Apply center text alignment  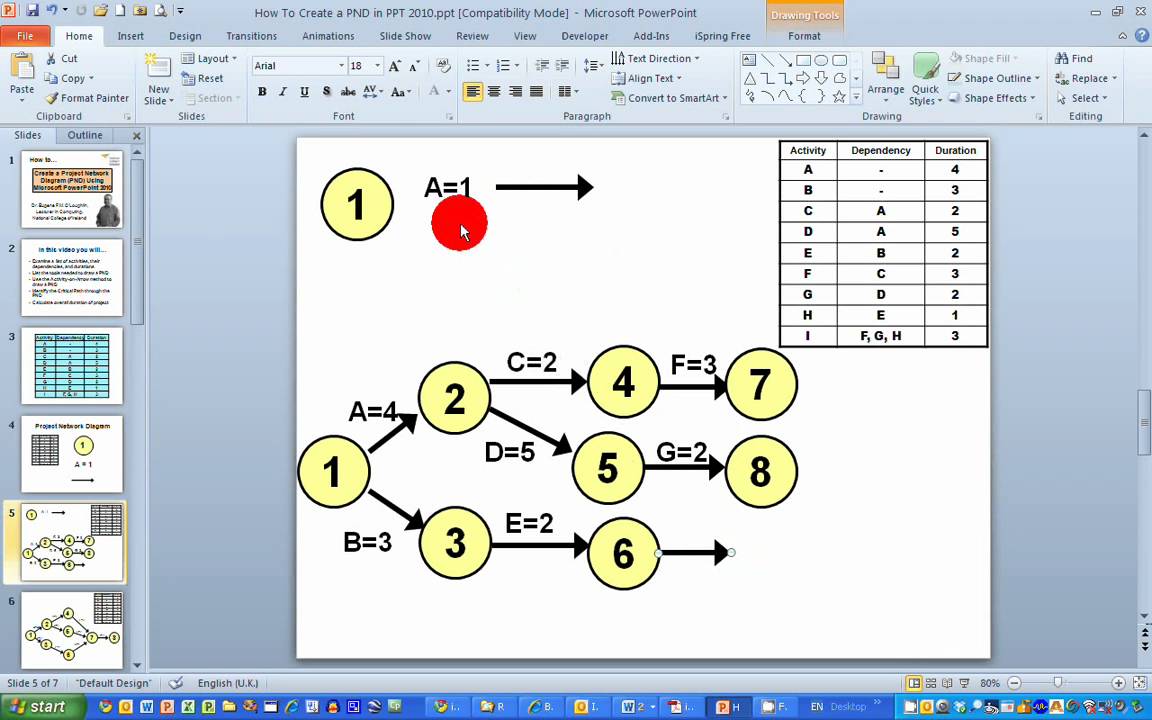pos(493,92)
